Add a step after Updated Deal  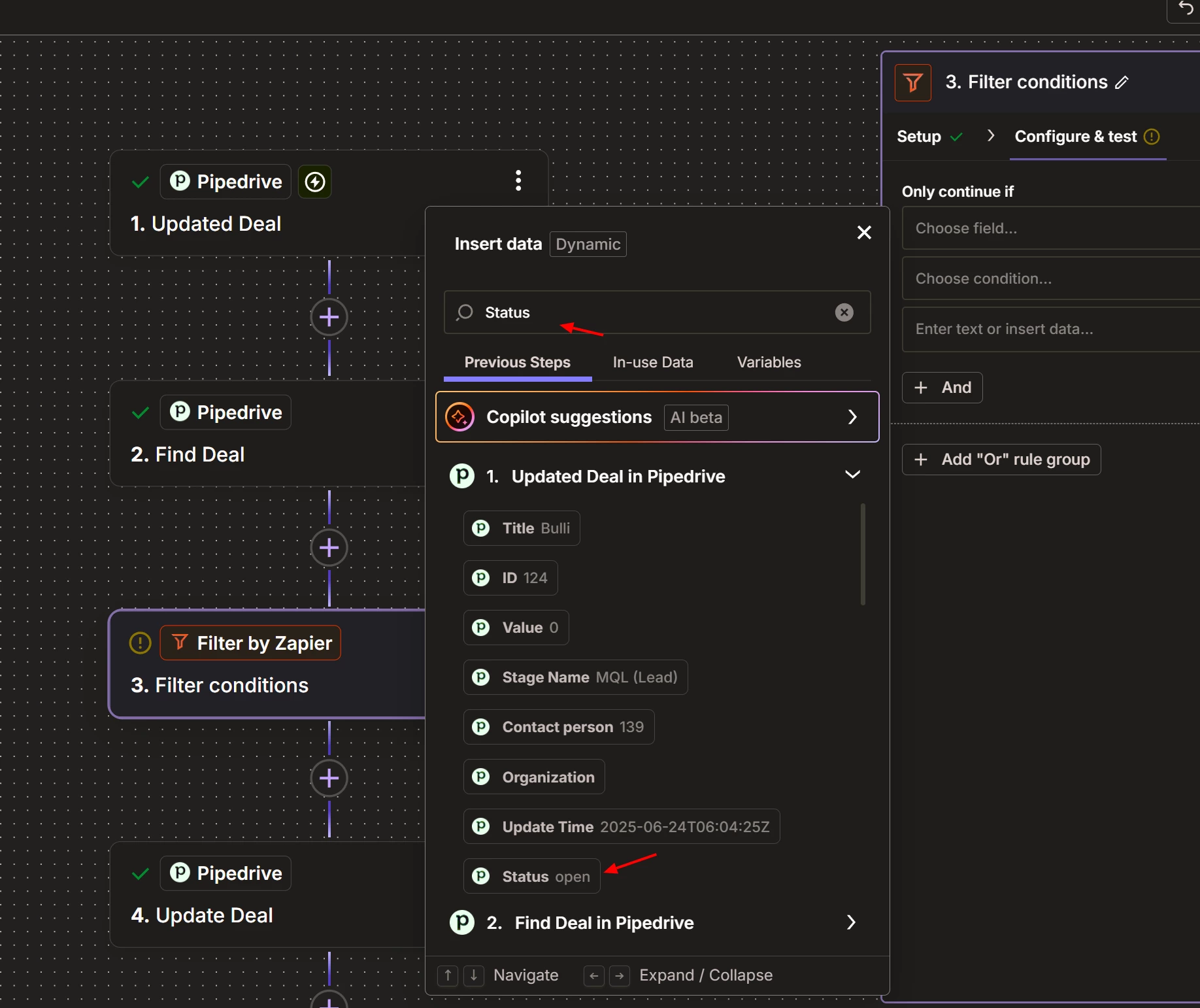(329, 317)
